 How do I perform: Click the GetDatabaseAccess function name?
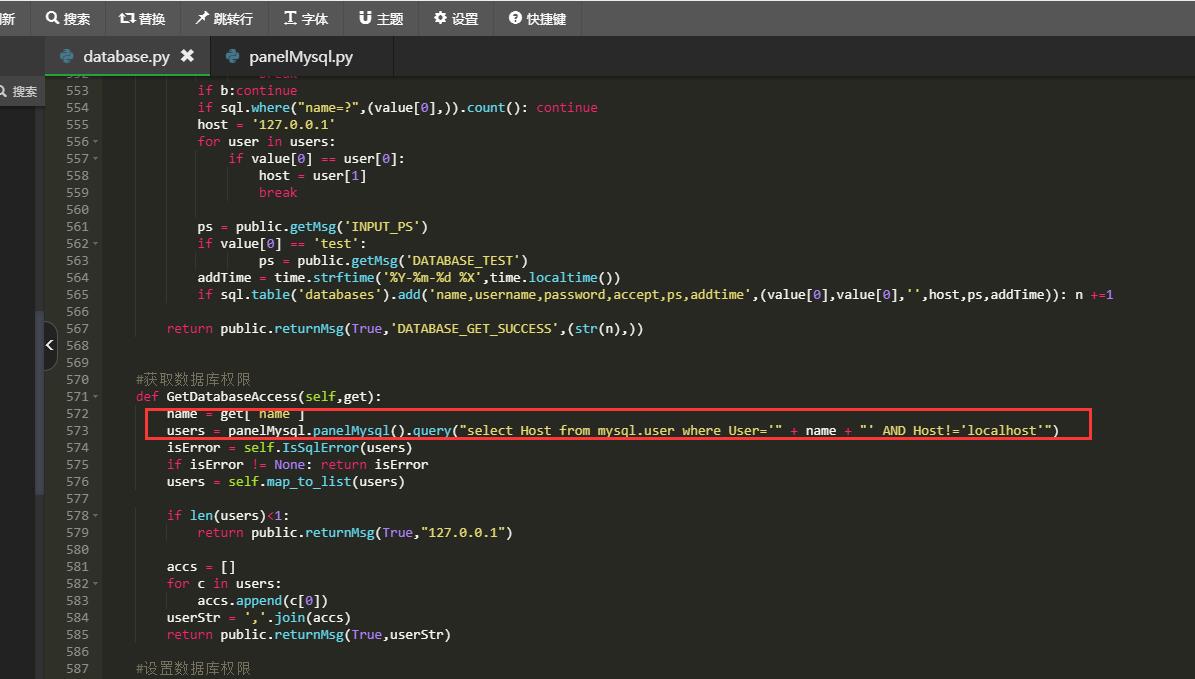pos(232,396)
